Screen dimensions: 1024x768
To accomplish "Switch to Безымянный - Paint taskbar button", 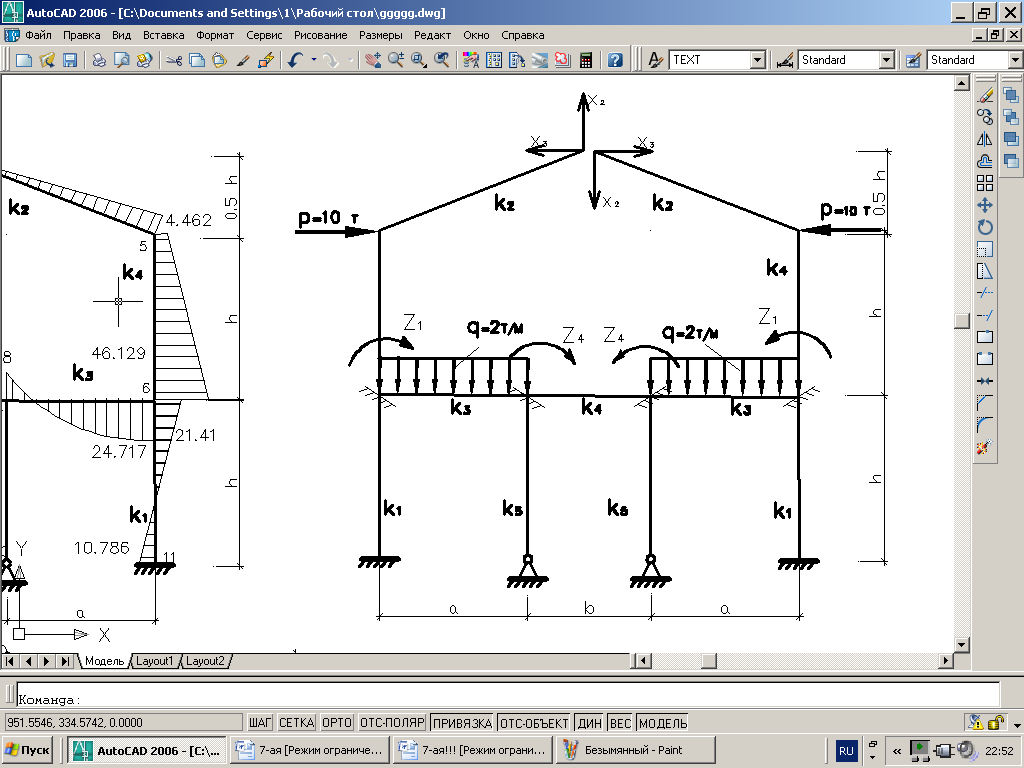I will point(636,750).
